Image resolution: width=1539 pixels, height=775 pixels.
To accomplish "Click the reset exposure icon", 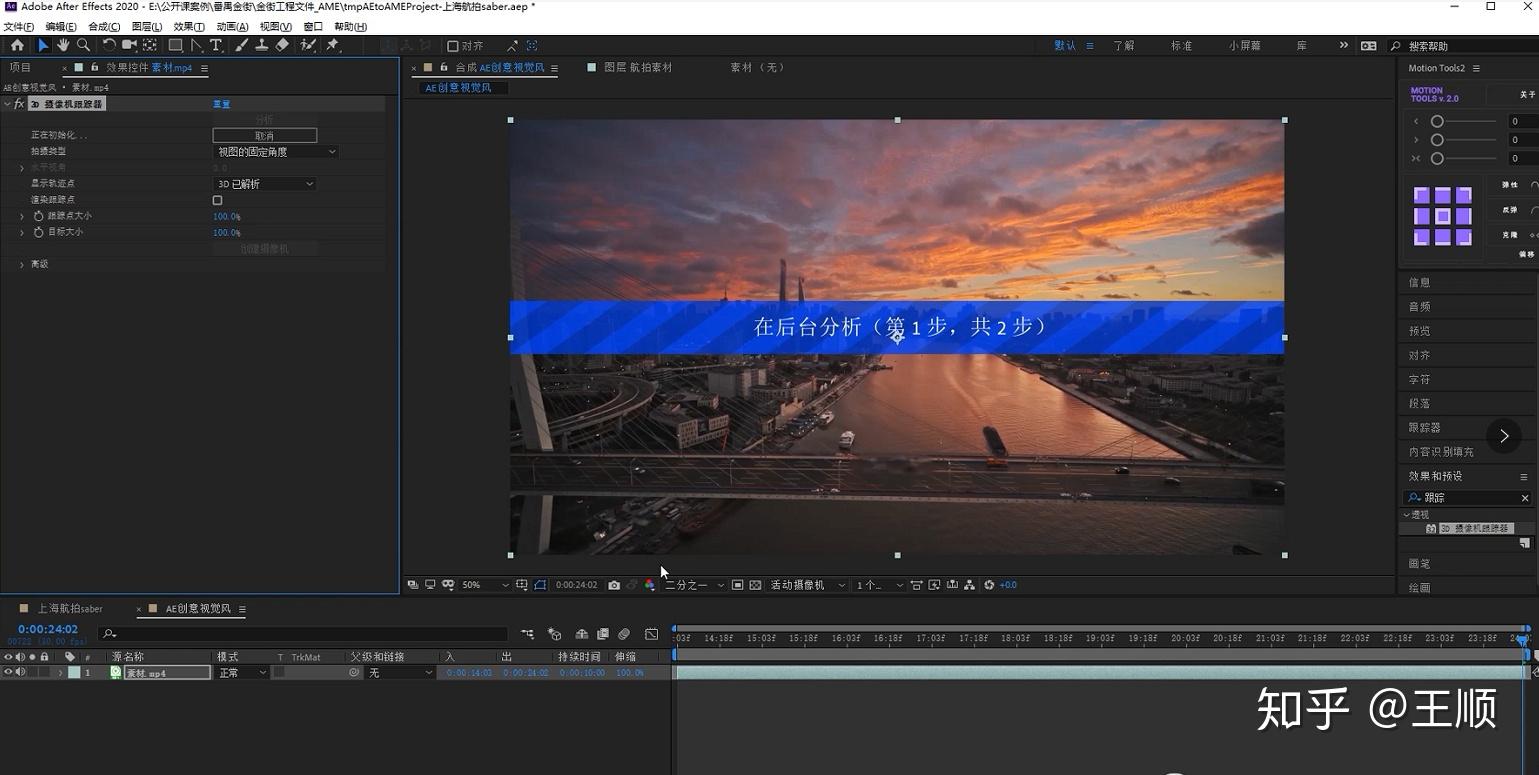I will coord(989,585).
